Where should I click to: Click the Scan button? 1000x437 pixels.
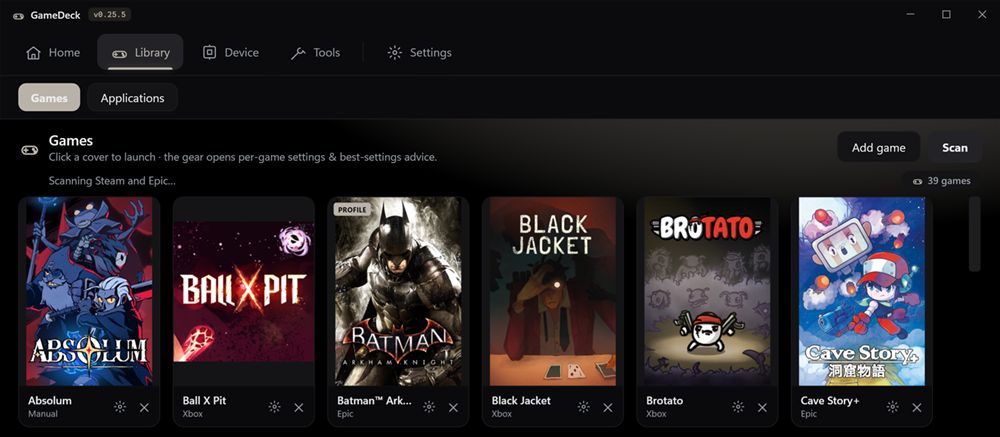[x=955, y=147]
